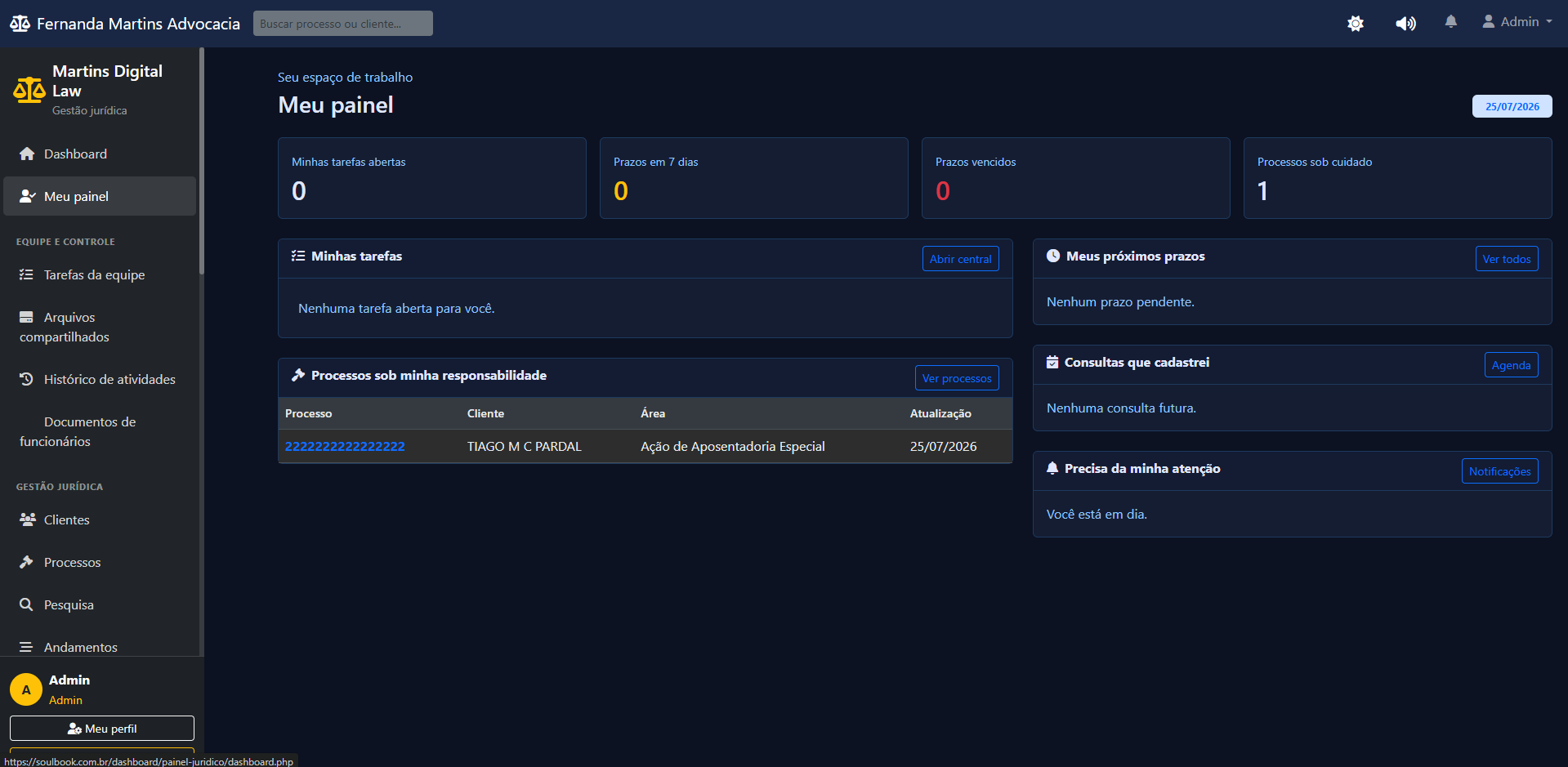The width and height of the screenshot is (1568, 767).
Task: Open Histórico de atividades
Action: point(100,379)
